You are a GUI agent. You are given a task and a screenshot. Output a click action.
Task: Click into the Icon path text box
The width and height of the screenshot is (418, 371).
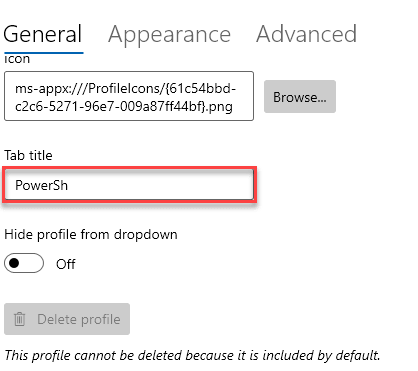pos(129,96)
